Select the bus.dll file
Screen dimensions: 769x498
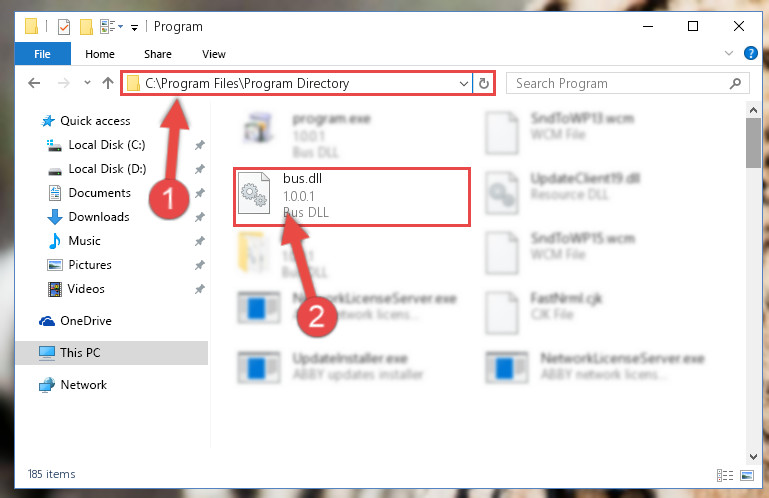tap(352, 196)
